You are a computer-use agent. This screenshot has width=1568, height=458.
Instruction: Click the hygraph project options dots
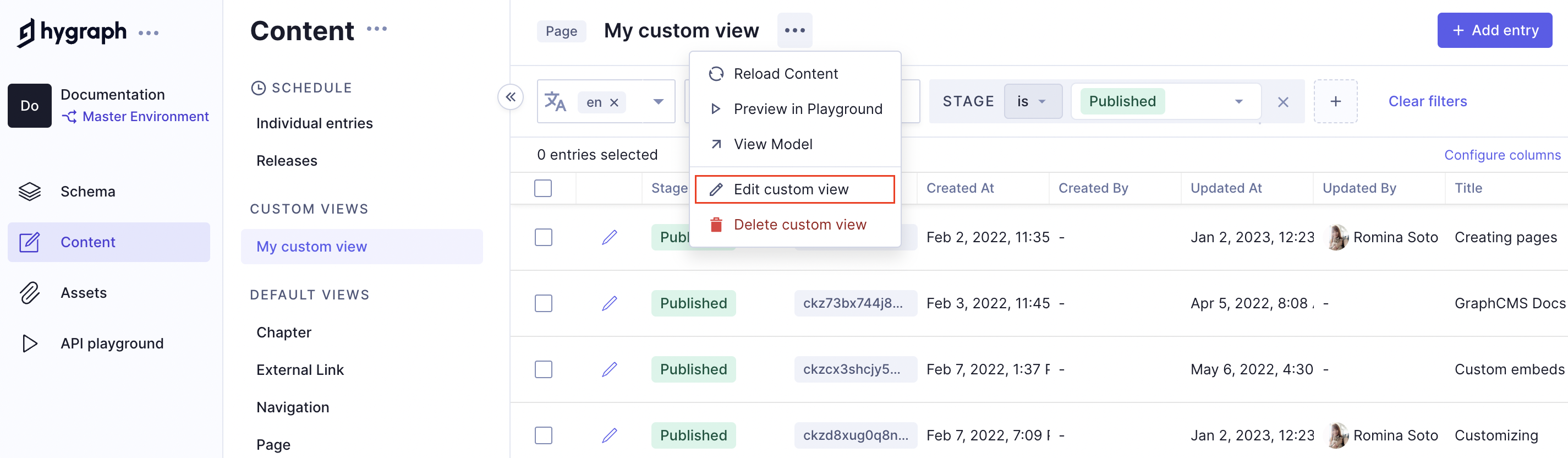[x=149, y=33]
